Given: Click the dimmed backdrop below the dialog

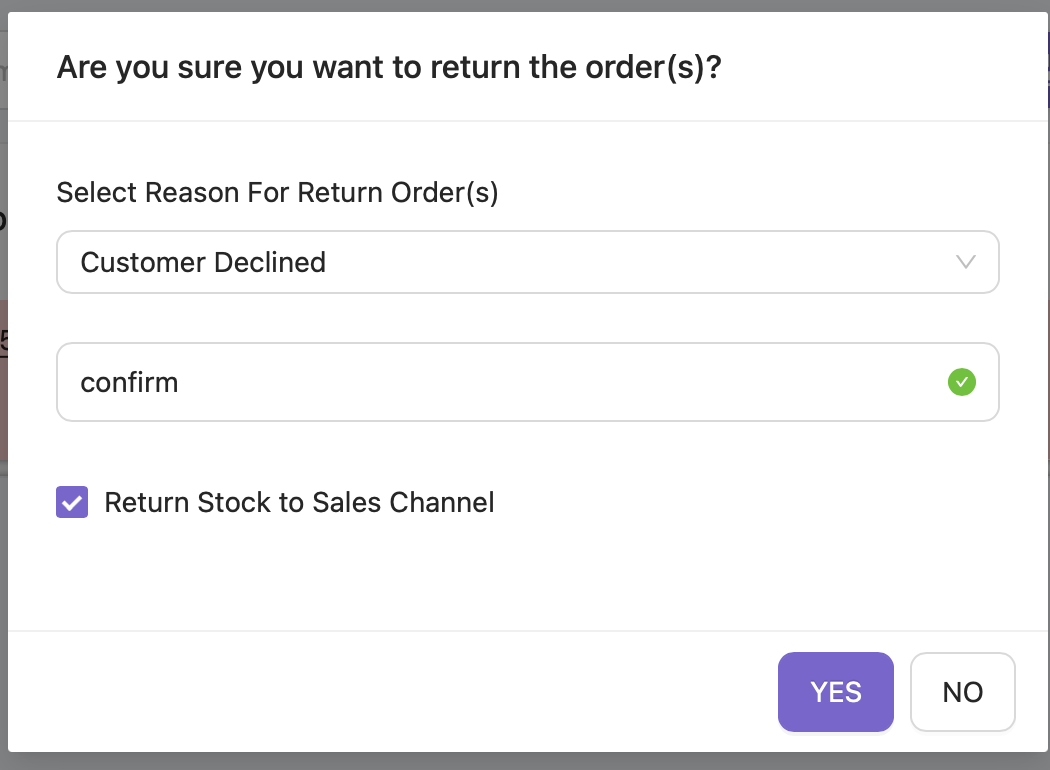Looking at the screenshot, I should pyautogui.click(x=525, y=761).
